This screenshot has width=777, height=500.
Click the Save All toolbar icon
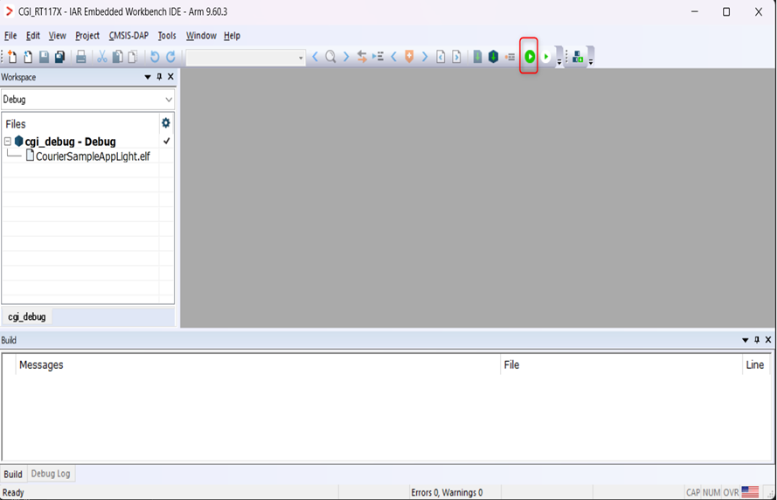click(x=60, y=57)
